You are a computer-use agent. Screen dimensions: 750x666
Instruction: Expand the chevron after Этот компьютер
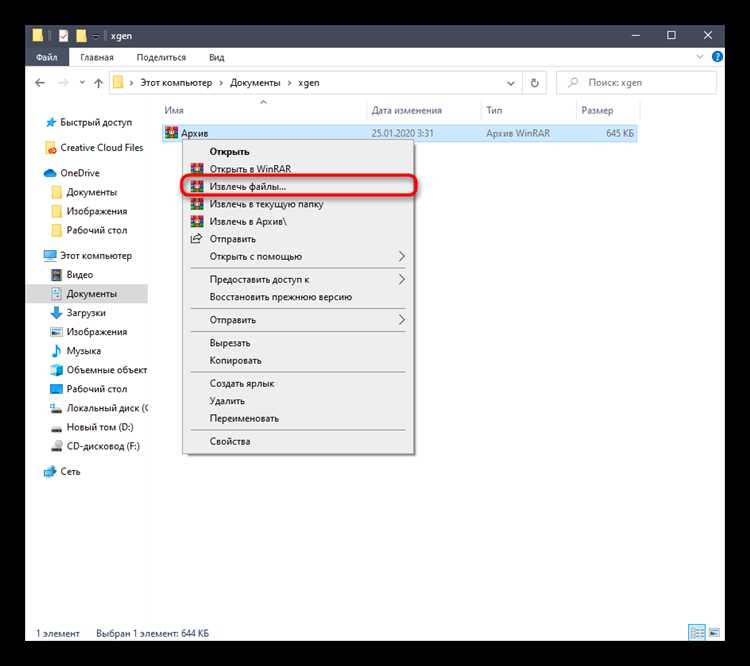point(221,83)
